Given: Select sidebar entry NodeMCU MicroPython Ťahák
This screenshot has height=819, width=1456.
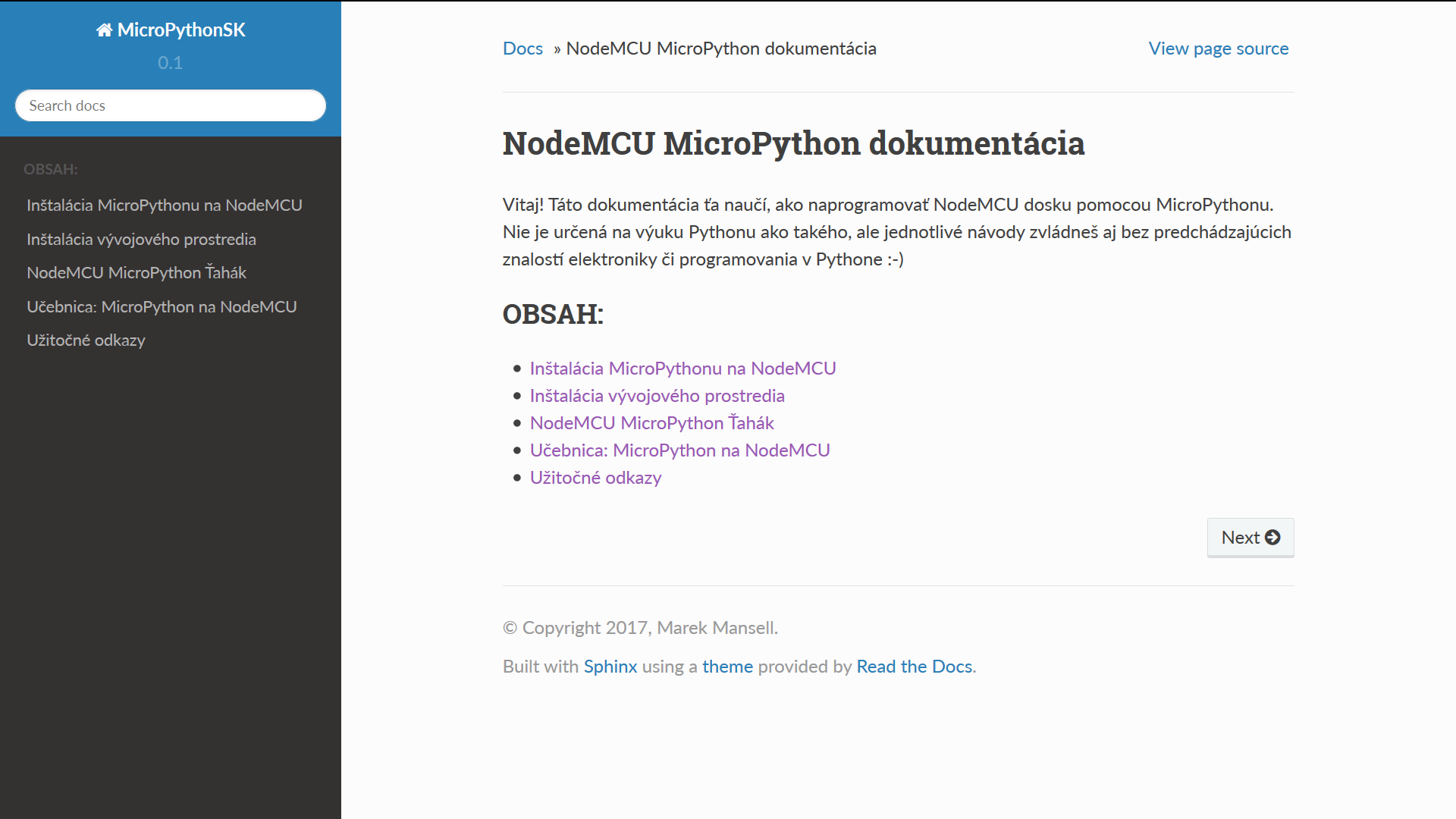Looking at the screenshot, I should coord(136,273).
